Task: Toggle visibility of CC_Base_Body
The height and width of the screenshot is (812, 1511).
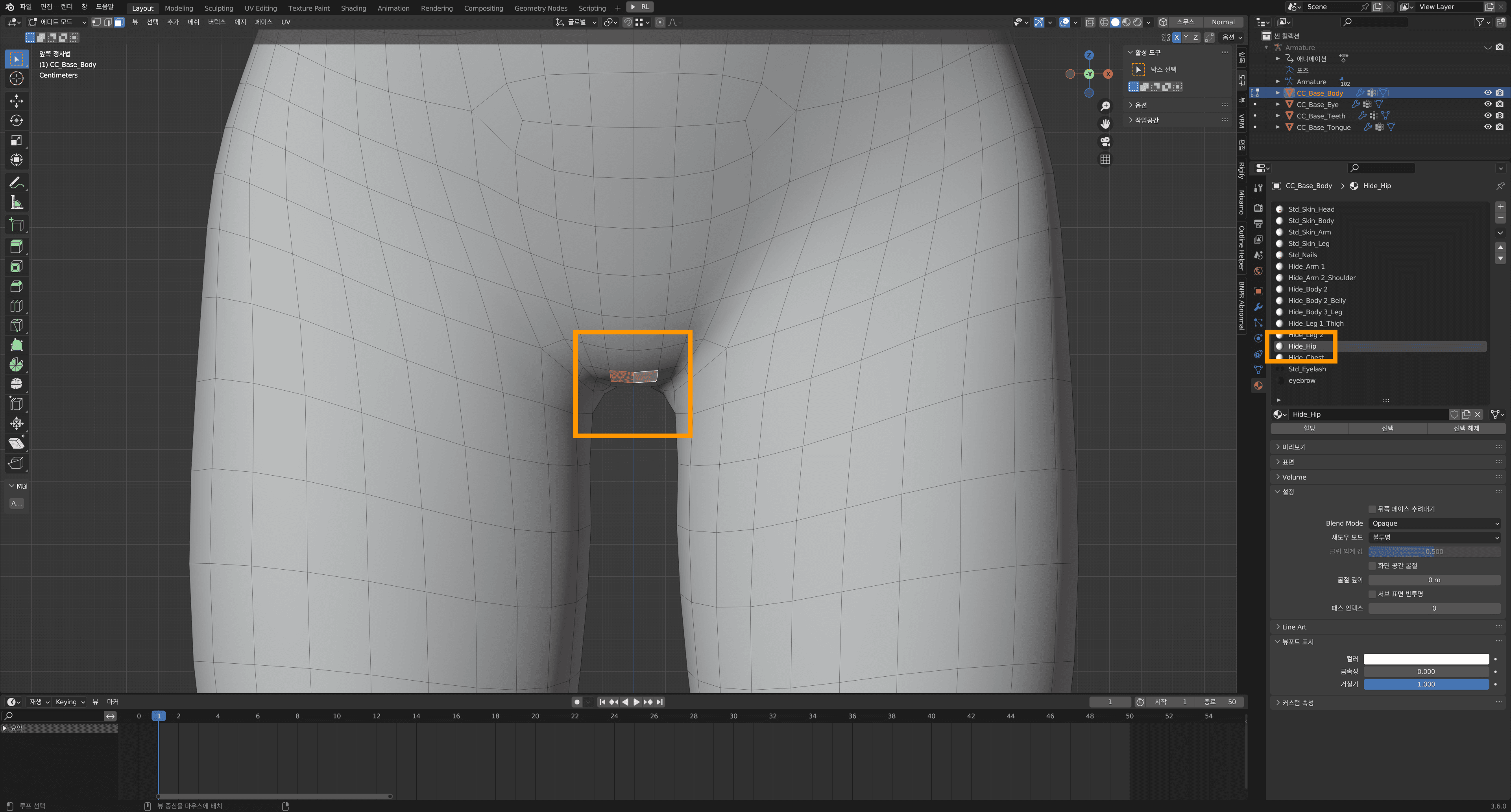Action: (x=1488, y=92)
